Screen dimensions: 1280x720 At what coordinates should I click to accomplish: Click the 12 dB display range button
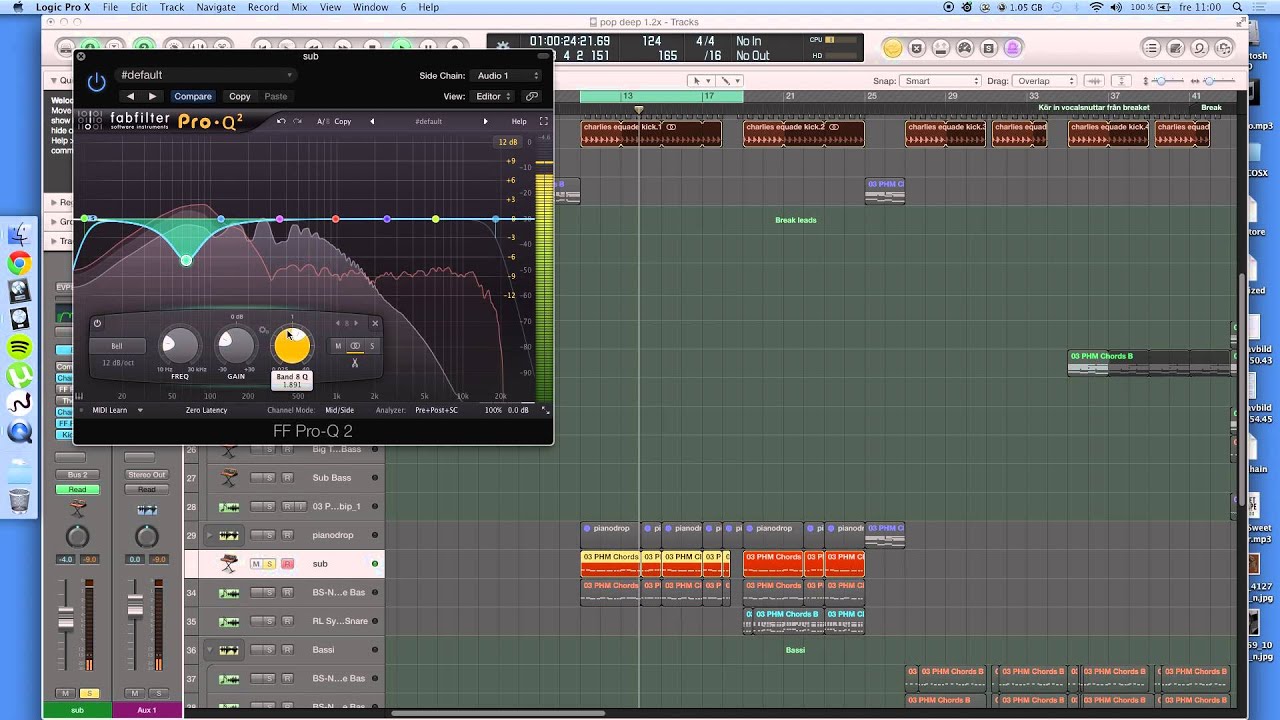508,142
